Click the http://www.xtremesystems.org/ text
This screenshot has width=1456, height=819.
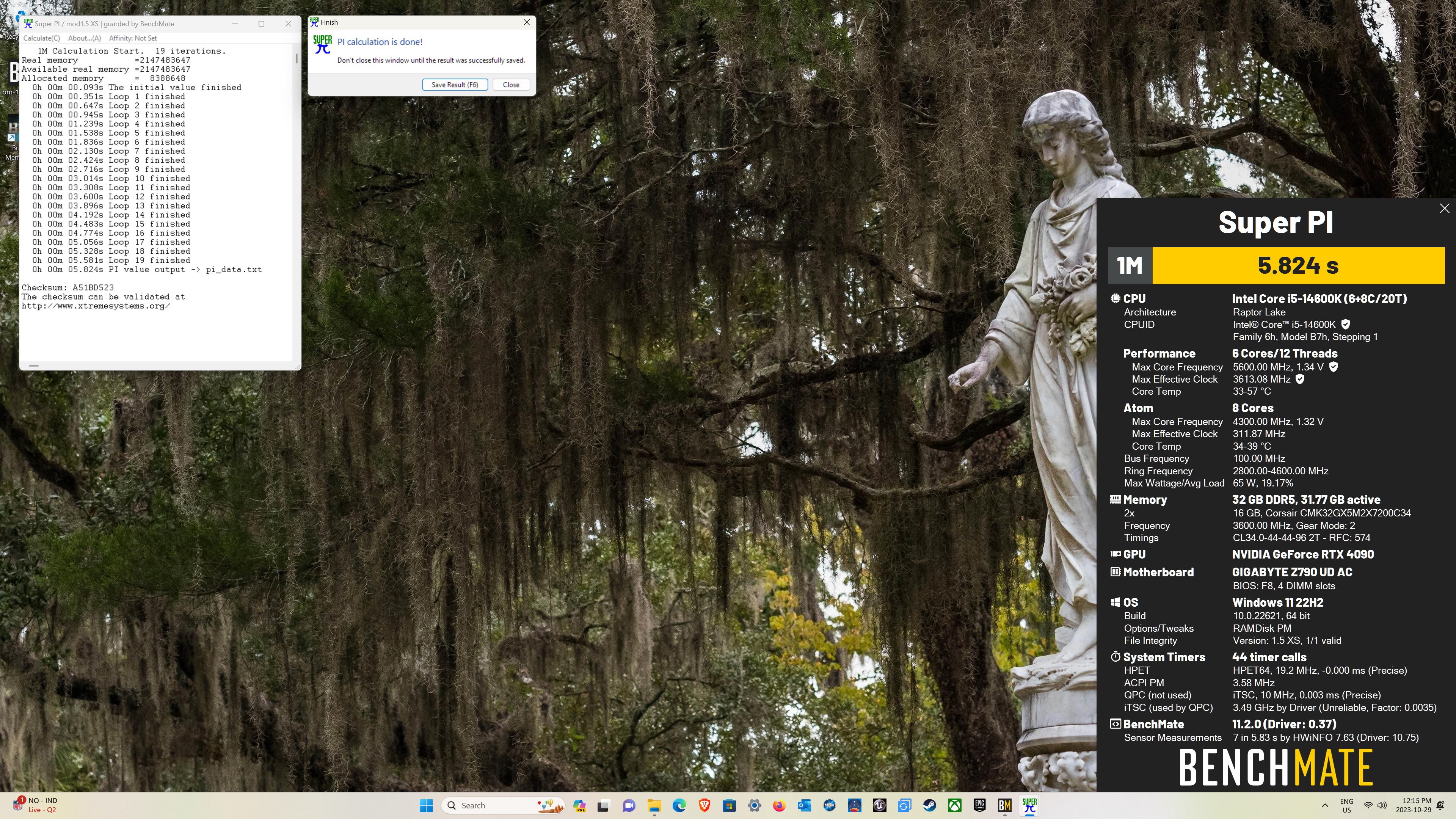click(x=96, y=306)
